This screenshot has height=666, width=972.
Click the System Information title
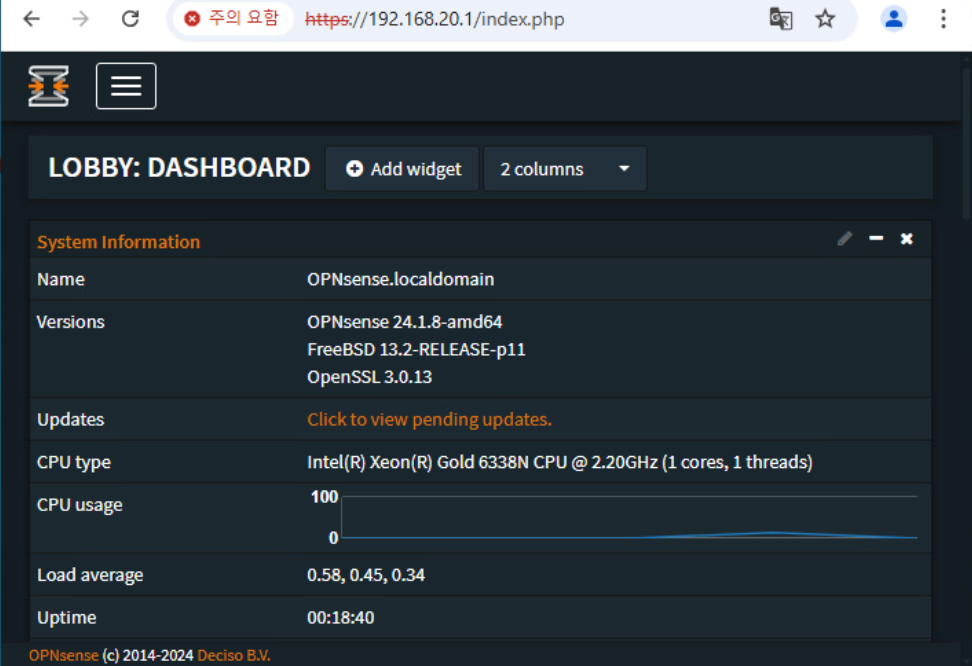click(x=118, y=242)
